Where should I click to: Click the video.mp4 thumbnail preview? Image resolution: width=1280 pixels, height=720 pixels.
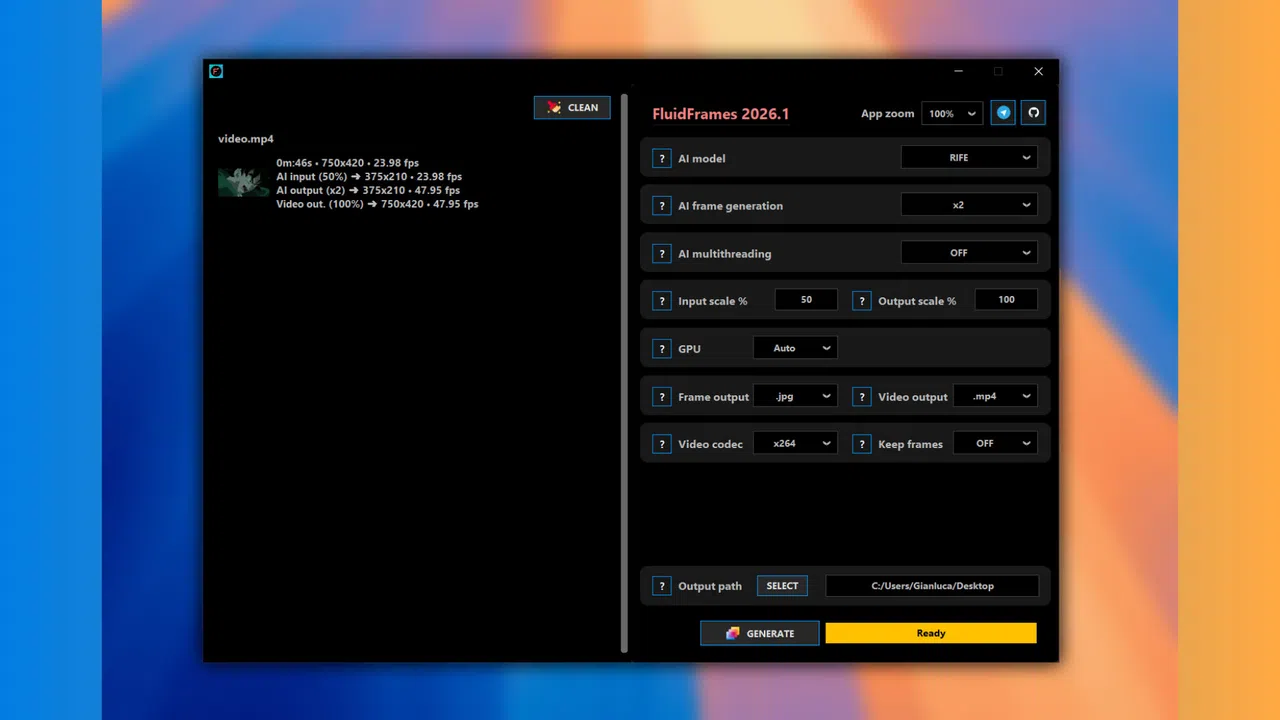[x=243, y=182]
